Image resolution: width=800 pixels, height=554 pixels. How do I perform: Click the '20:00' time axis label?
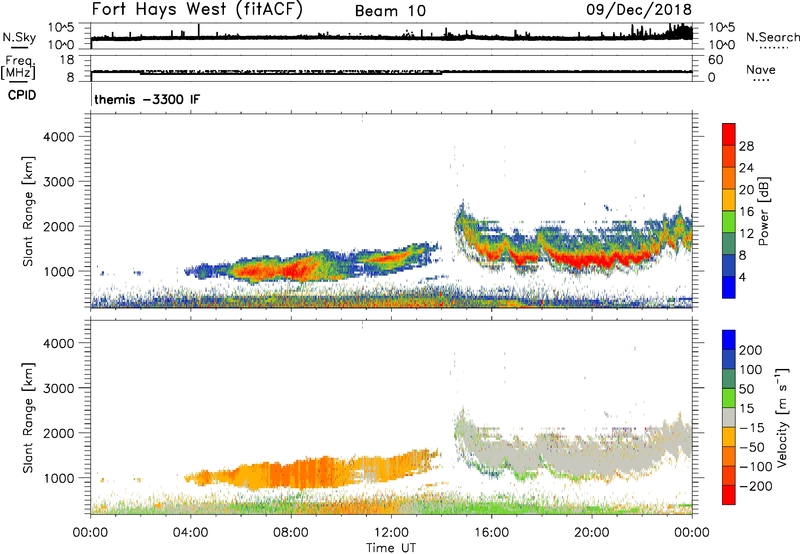pyautogui.click(x=592, y=533)
